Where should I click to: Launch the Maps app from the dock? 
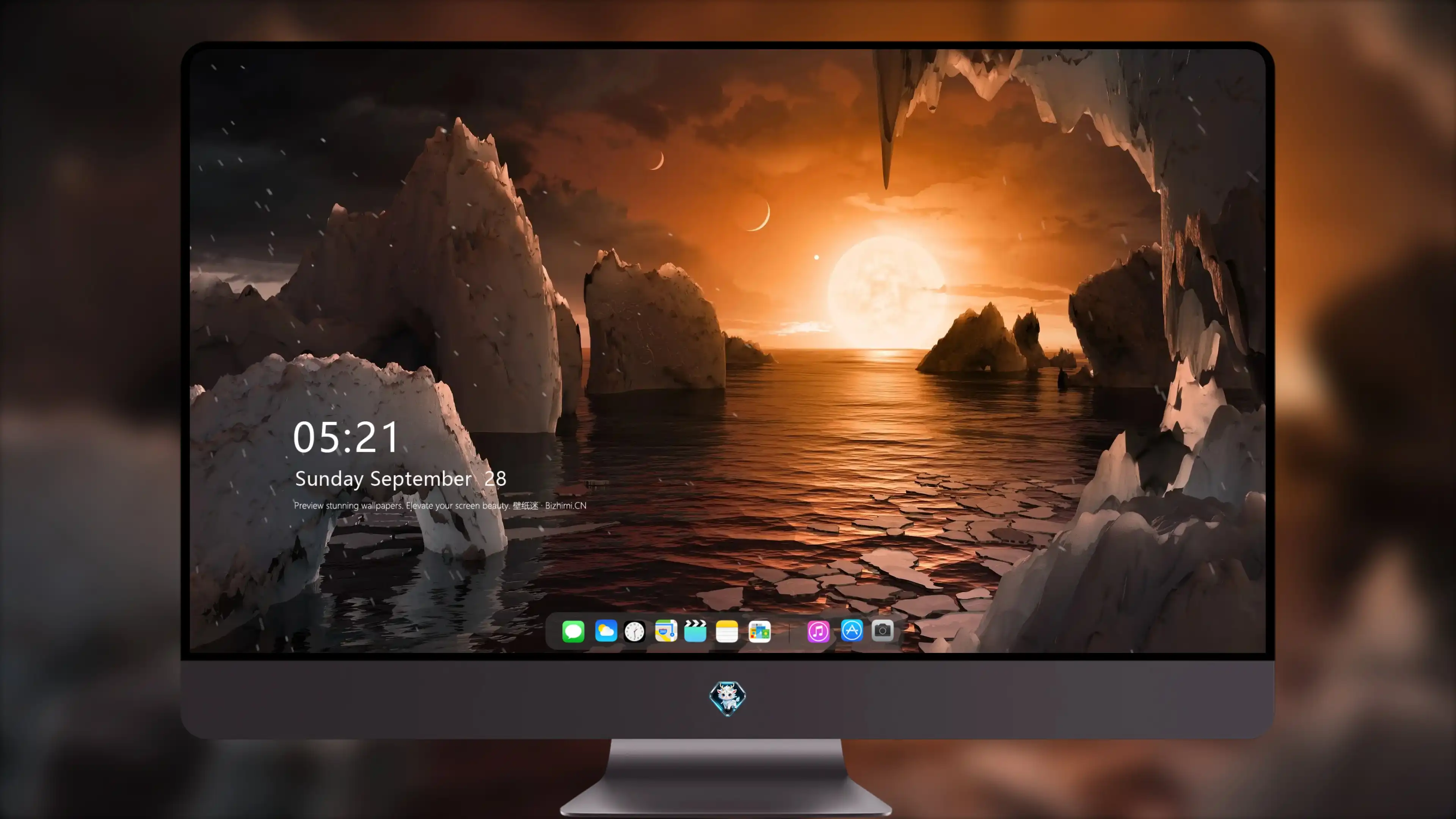click(x=666, y=631)
